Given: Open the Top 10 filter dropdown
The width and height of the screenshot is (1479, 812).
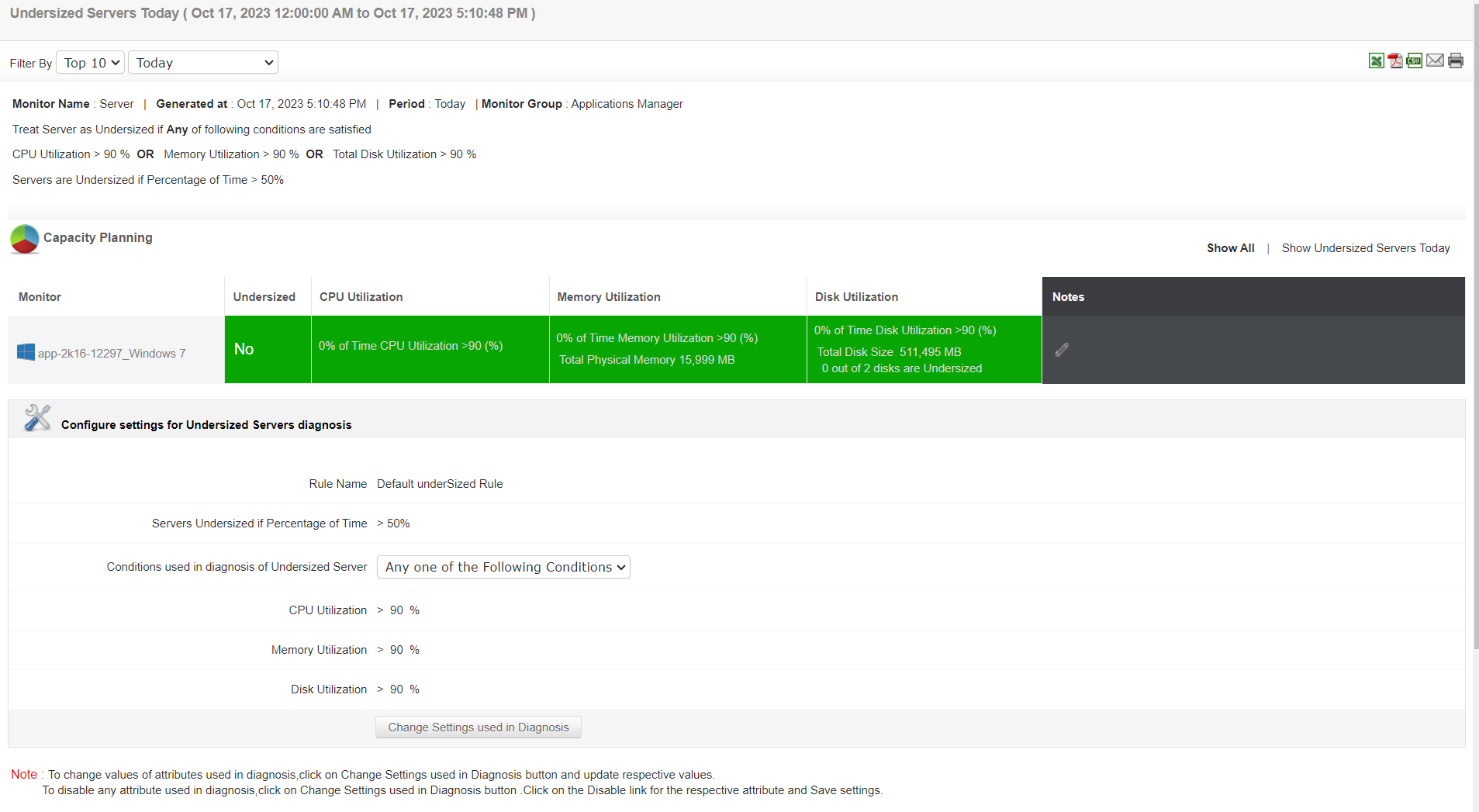Looking at the screenshot, I should tap(91, 63).
